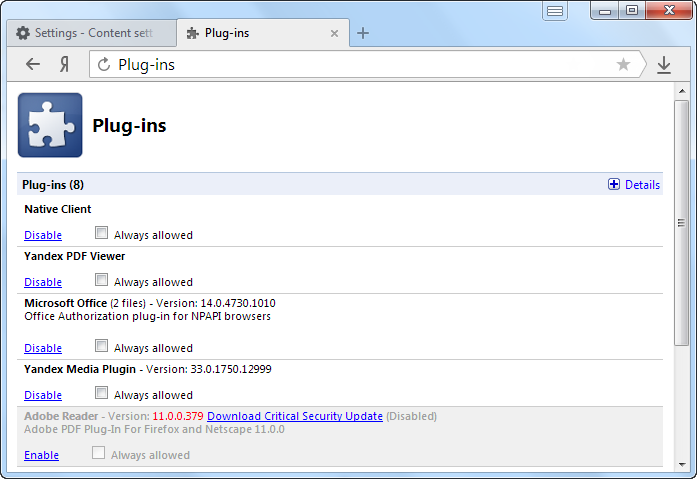Toggle Always allowed for Adobe Reader
The height and width of the screenshot is (480, 697).
(98, 452)
